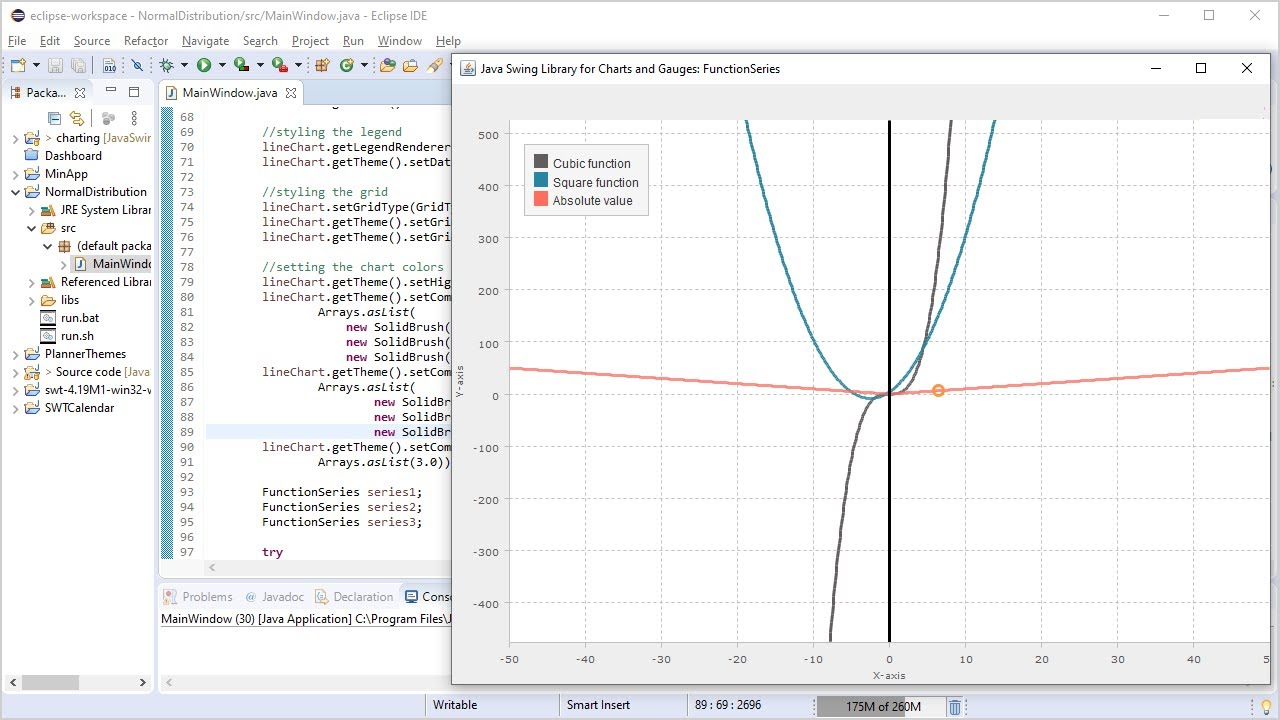Close the MainWindow.java editor tab
The image size is (1280, 720).
(291, 93)
